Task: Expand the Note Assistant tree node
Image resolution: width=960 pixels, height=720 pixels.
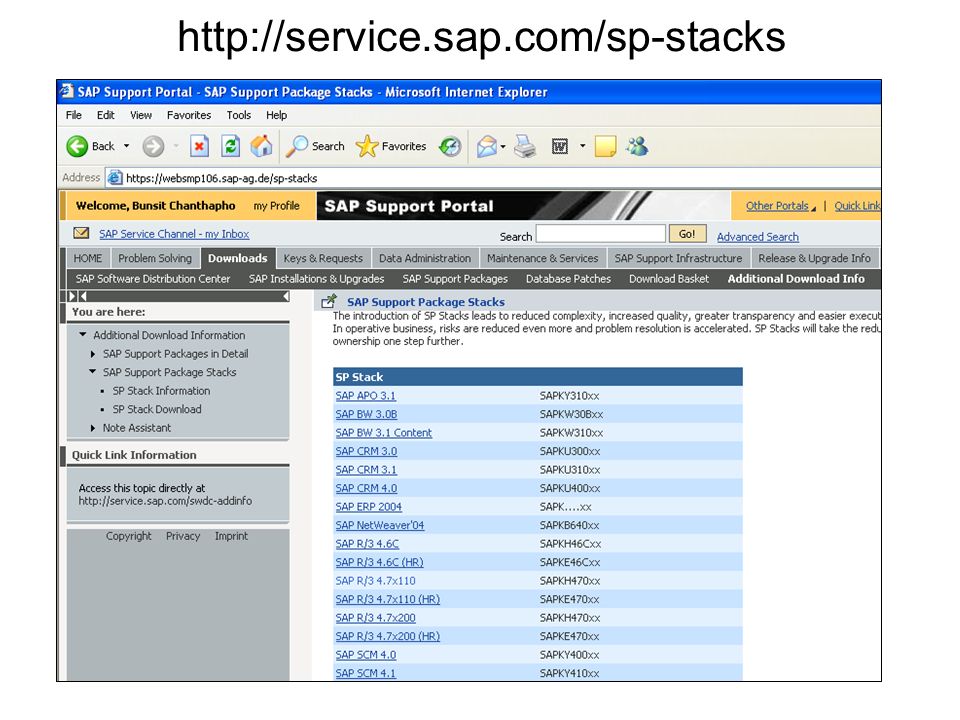Action: [x=92, y=428]
